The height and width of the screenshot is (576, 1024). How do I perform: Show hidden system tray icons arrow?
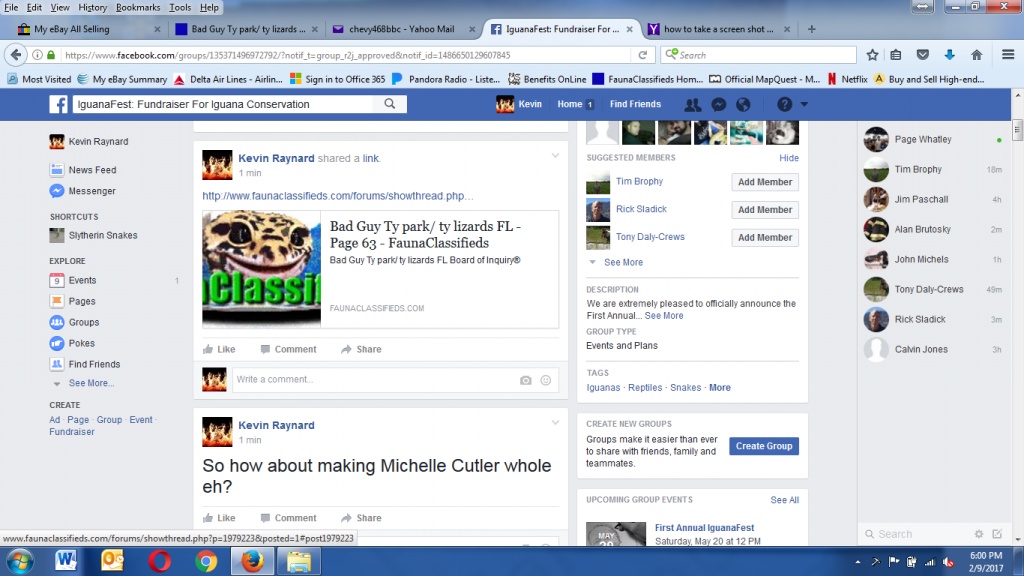(x=857, y=562)
